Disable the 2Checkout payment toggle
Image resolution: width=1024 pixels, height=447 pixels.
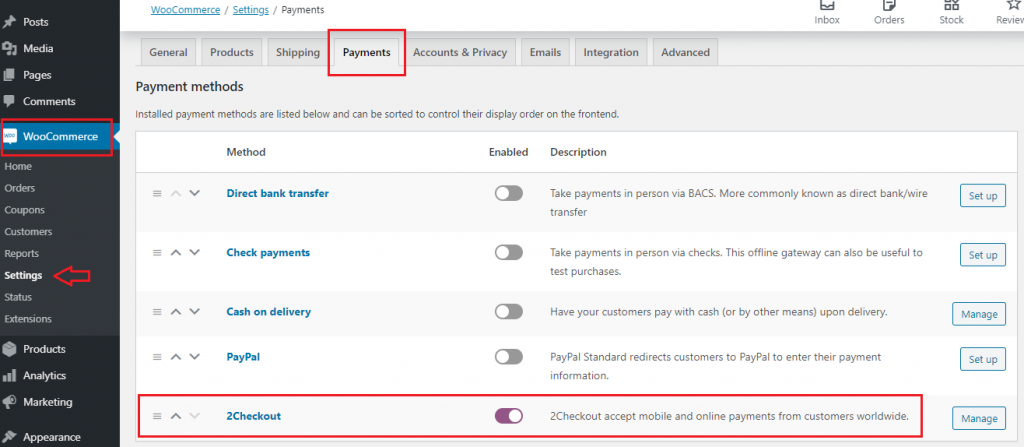point(508,416)
